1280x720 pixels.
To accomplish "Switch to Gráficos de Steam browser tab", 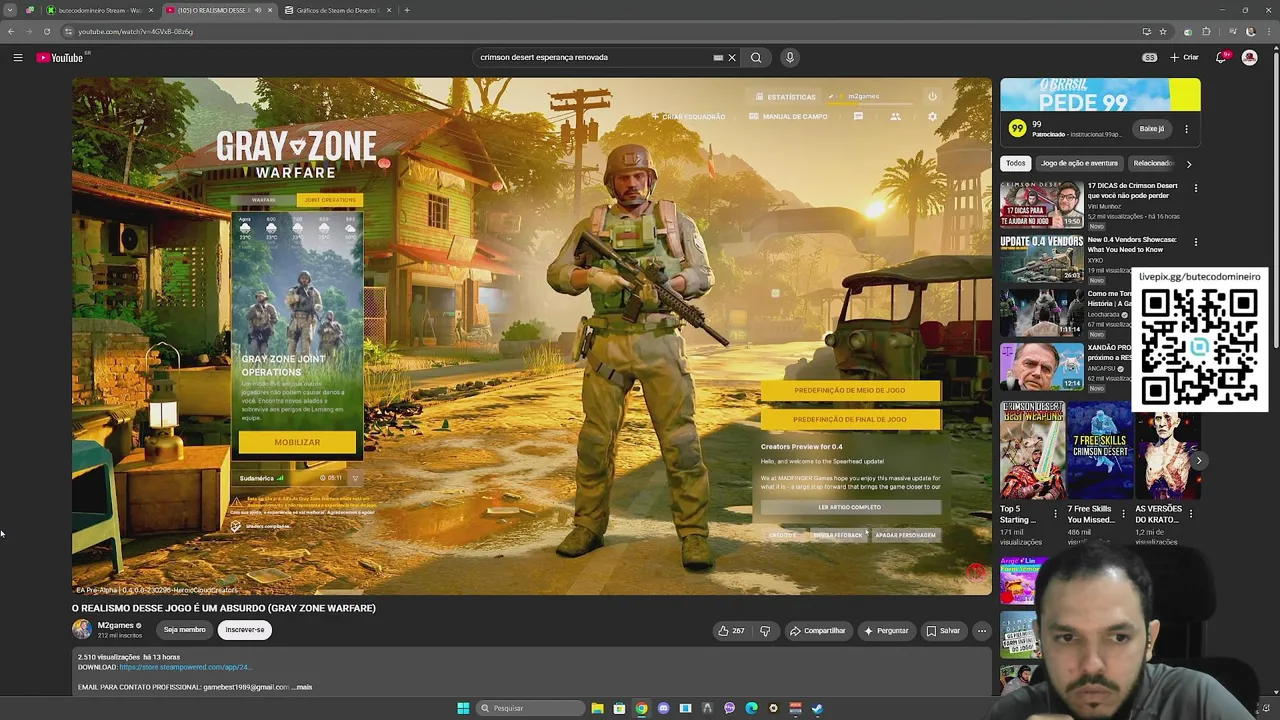I will pyautogui.click(x=337, y=10).
